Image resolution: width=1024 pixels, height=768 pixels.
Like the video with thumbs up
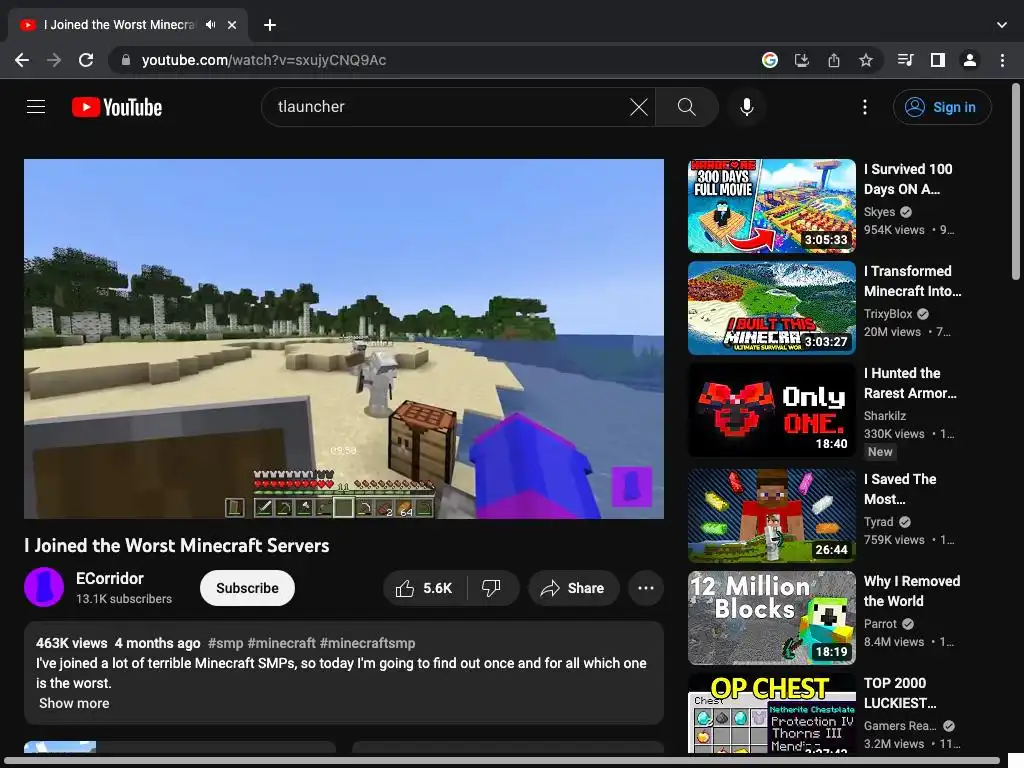tap(424, 588)
